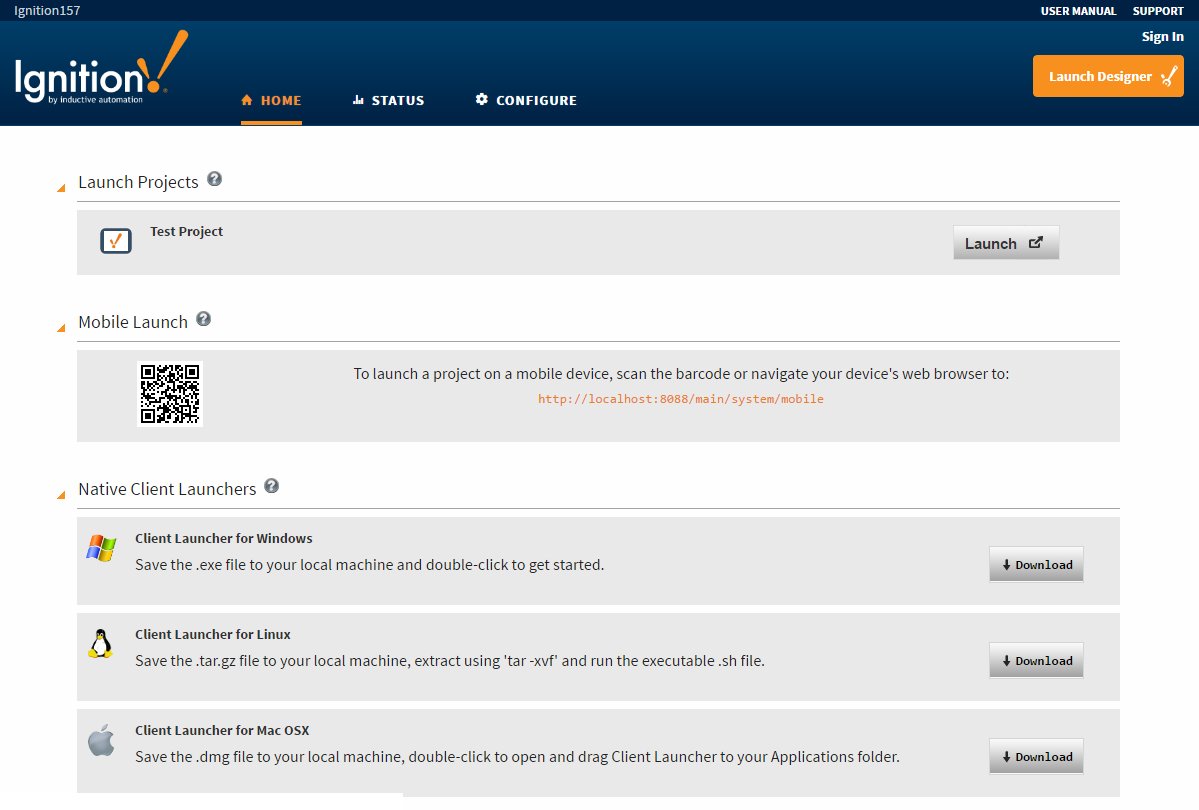Launch the Test Project
Viewport: 1199px width, 810px height.
click(x=1005, y=243)
